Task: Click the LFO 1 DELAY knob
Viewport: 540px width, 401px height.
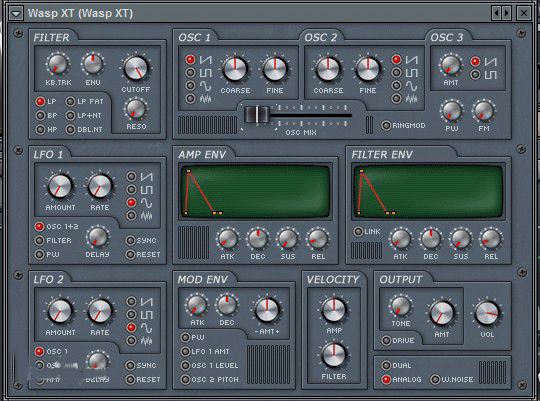Action: (x=97, y=237)
